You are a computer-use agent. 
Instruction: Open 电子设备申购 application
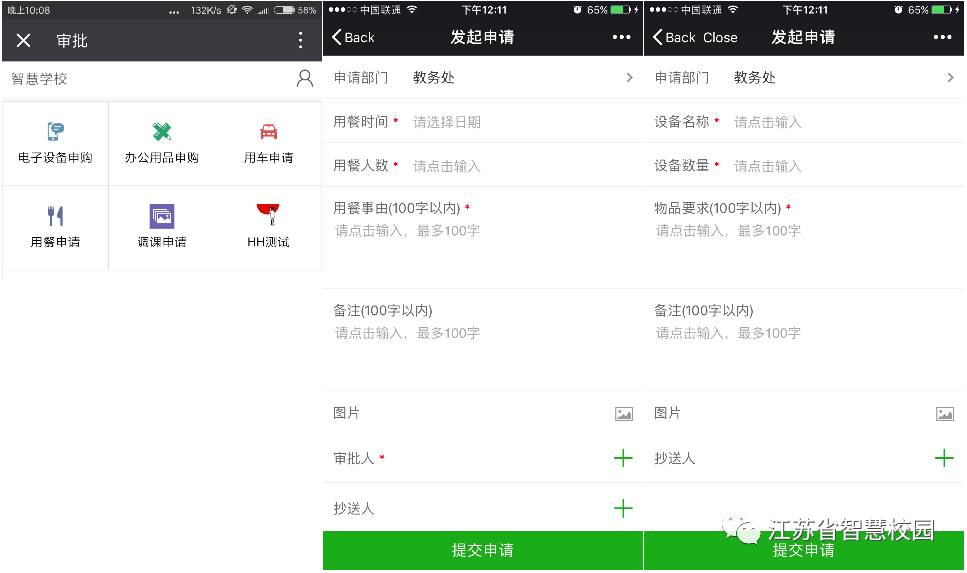(x=55, y=143)
